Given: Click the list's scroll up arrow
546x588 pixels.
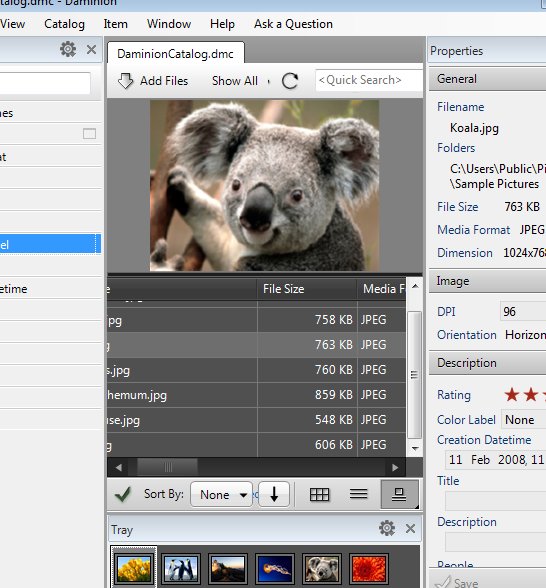Looking at the screenshot, I should (415, 286).
